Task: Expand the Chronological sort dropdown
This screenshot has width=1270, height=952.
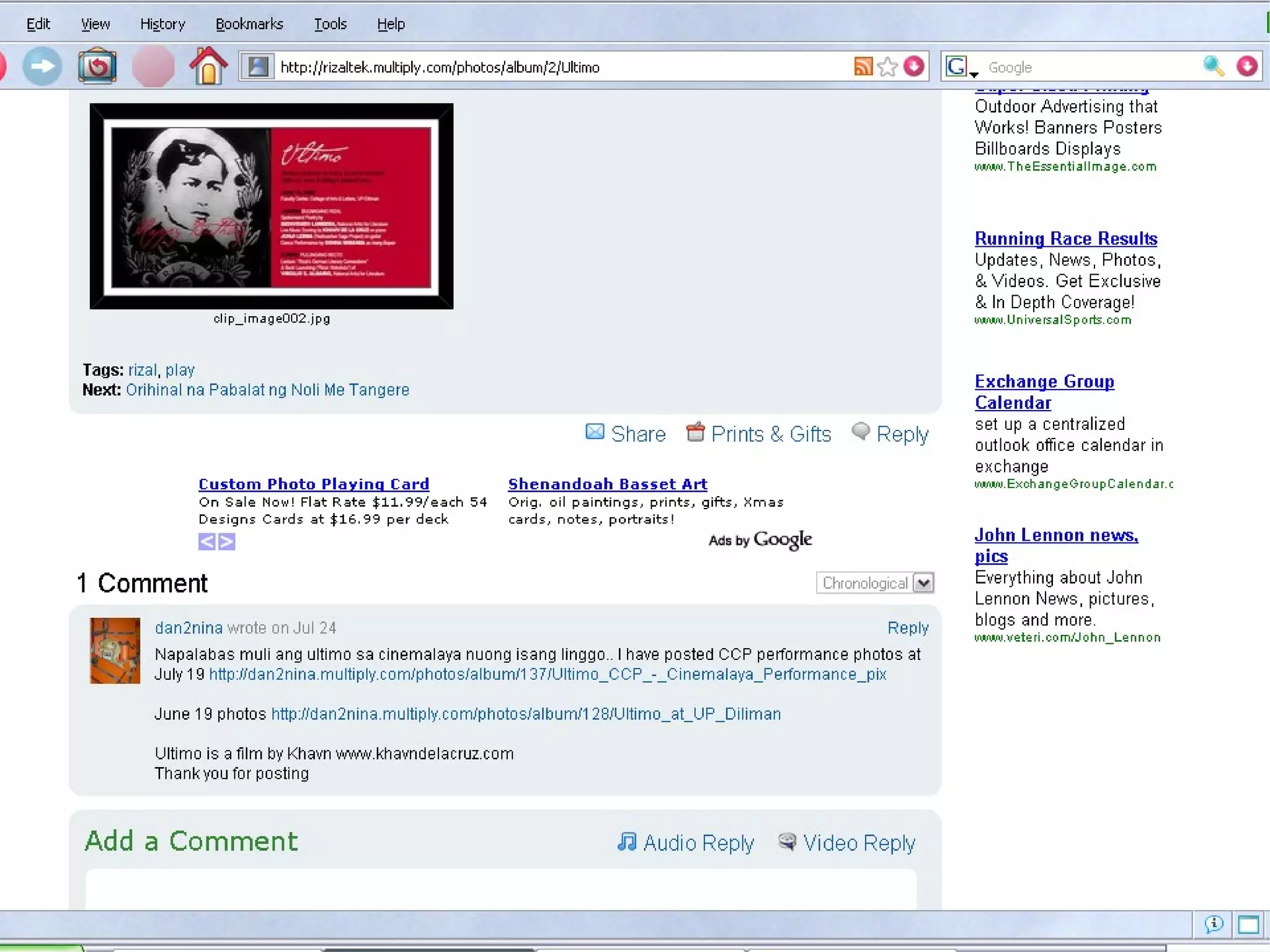Action: (x=923, y=583)
